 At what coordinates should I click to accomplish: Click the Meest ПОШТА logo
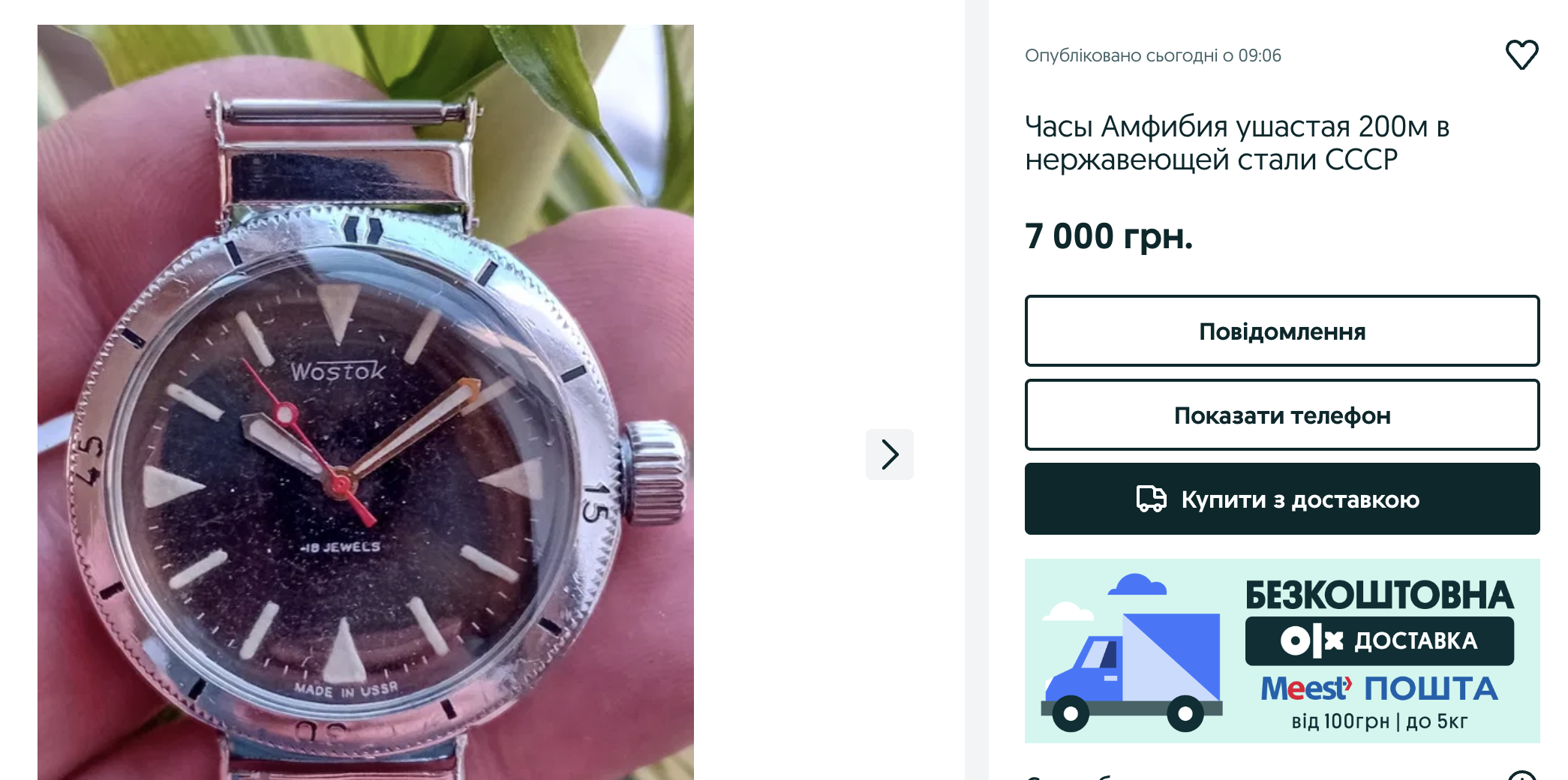(x=1379, y=688)
